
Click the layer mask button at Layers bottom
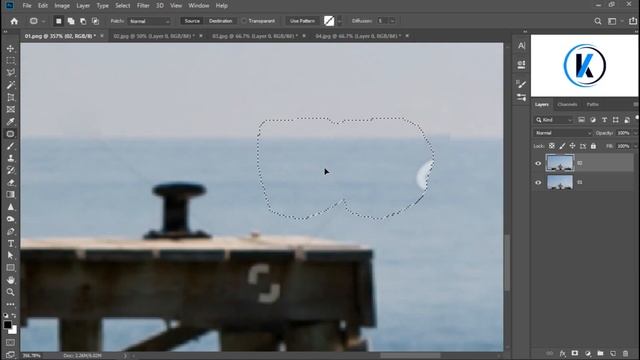(x=575, y=353)
